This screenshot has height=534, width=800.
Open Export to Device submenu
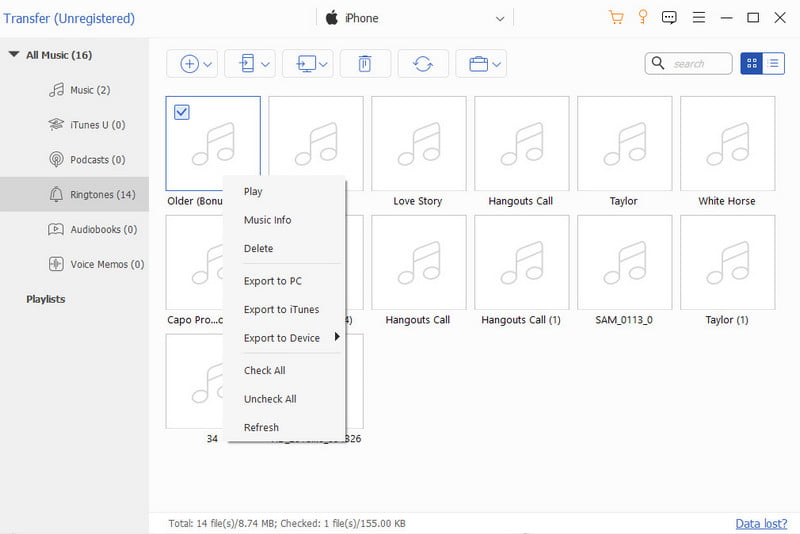point(285,338)
